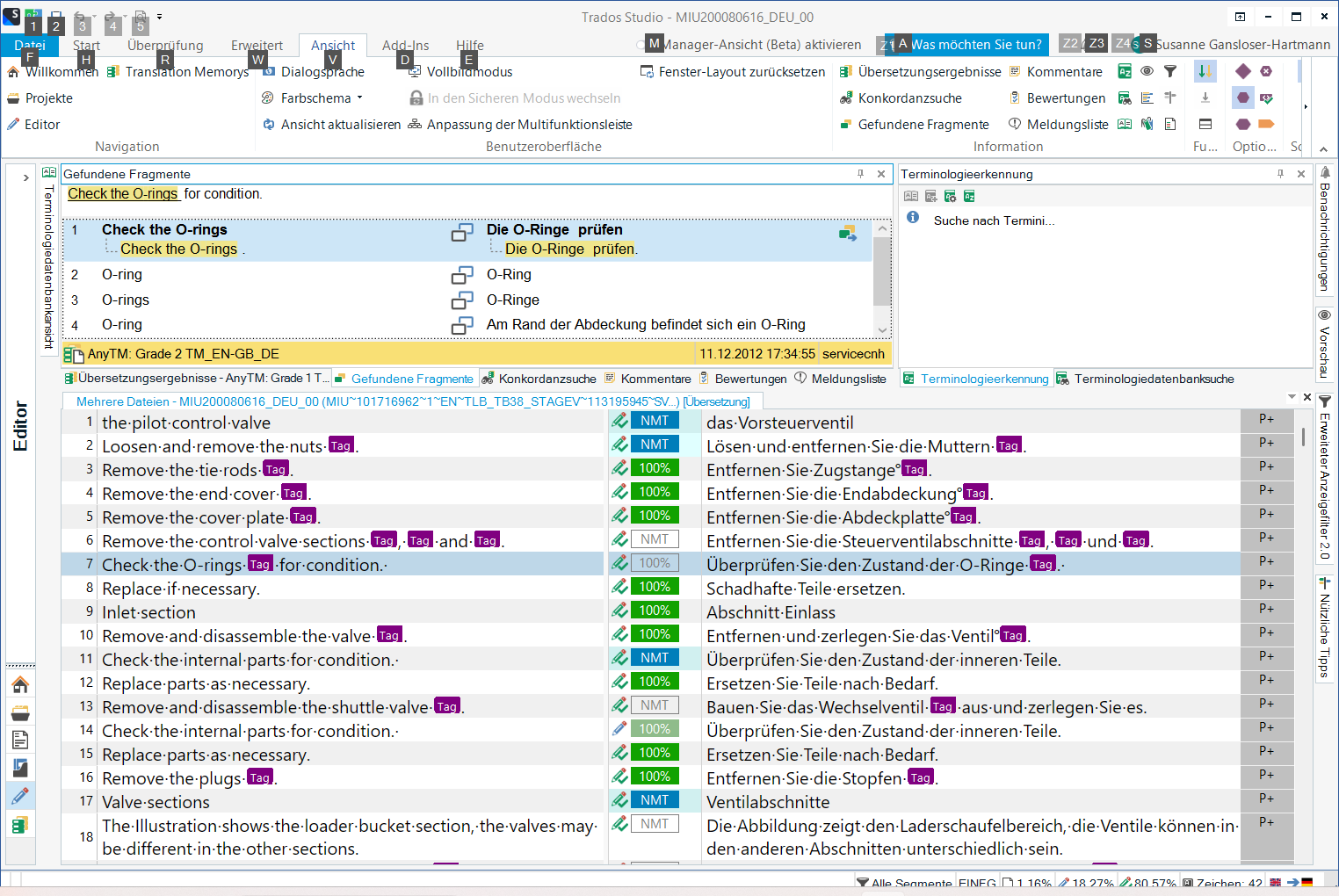Screen dimensions: 1339x896
Task: Close the Terminologieerkennung panel
Action: point(1301,174)
